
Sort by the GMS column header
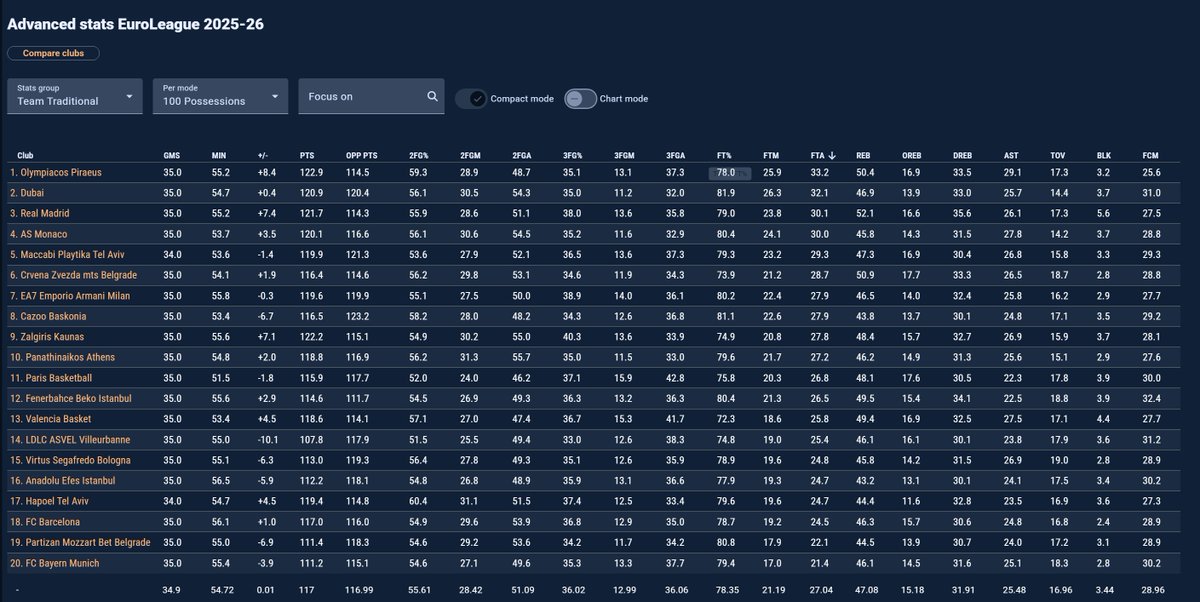pyautogui.click(x=172, y=155)
